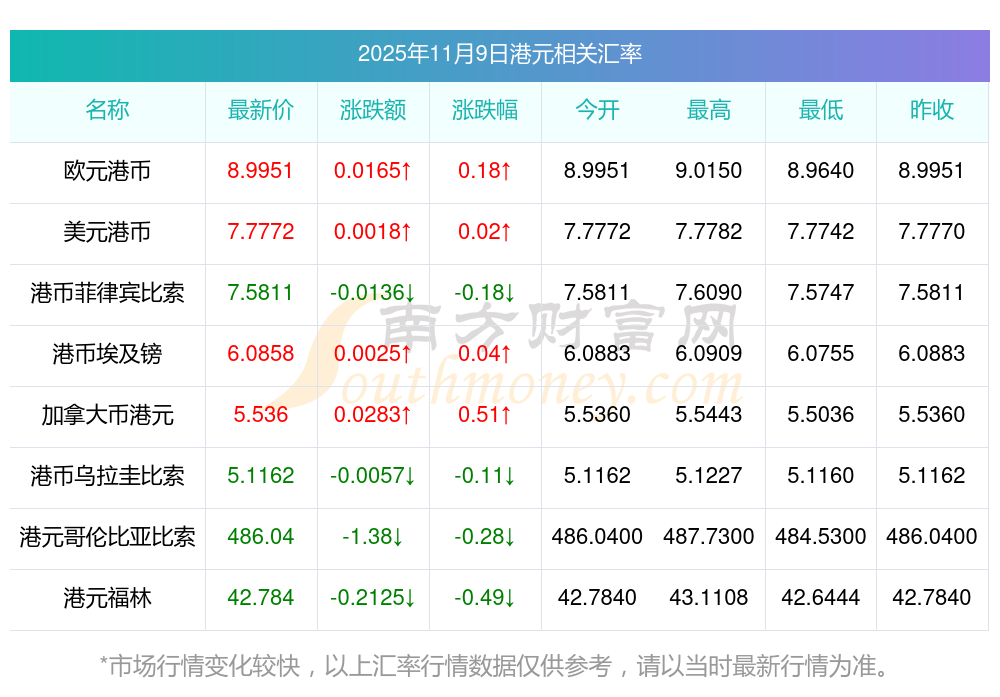Click the 今开 column header
The width and height of the screenshot is (1000, 697).
597,110
